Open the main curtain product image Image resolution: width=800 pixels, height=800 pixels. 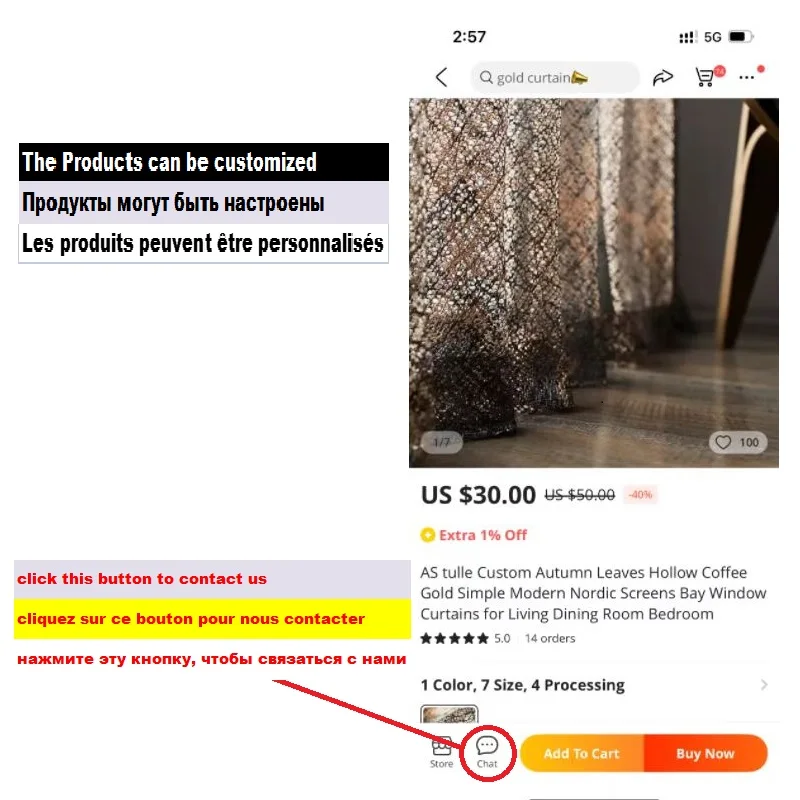click(594, 283)
